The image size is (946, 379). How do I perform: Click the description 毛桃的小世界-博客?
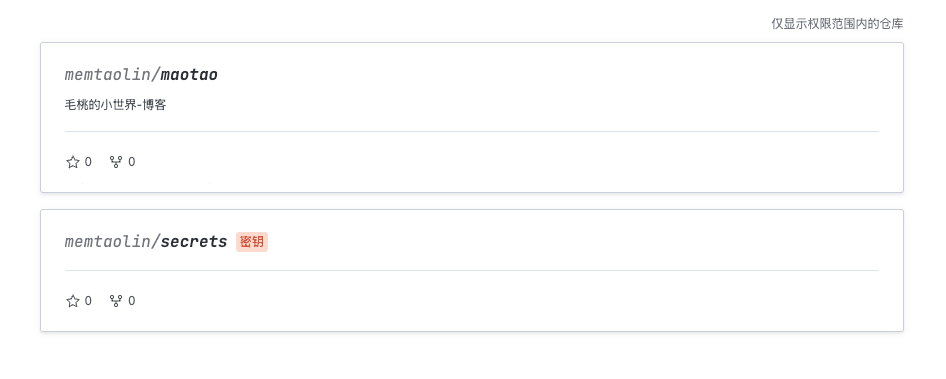point(115,105)
